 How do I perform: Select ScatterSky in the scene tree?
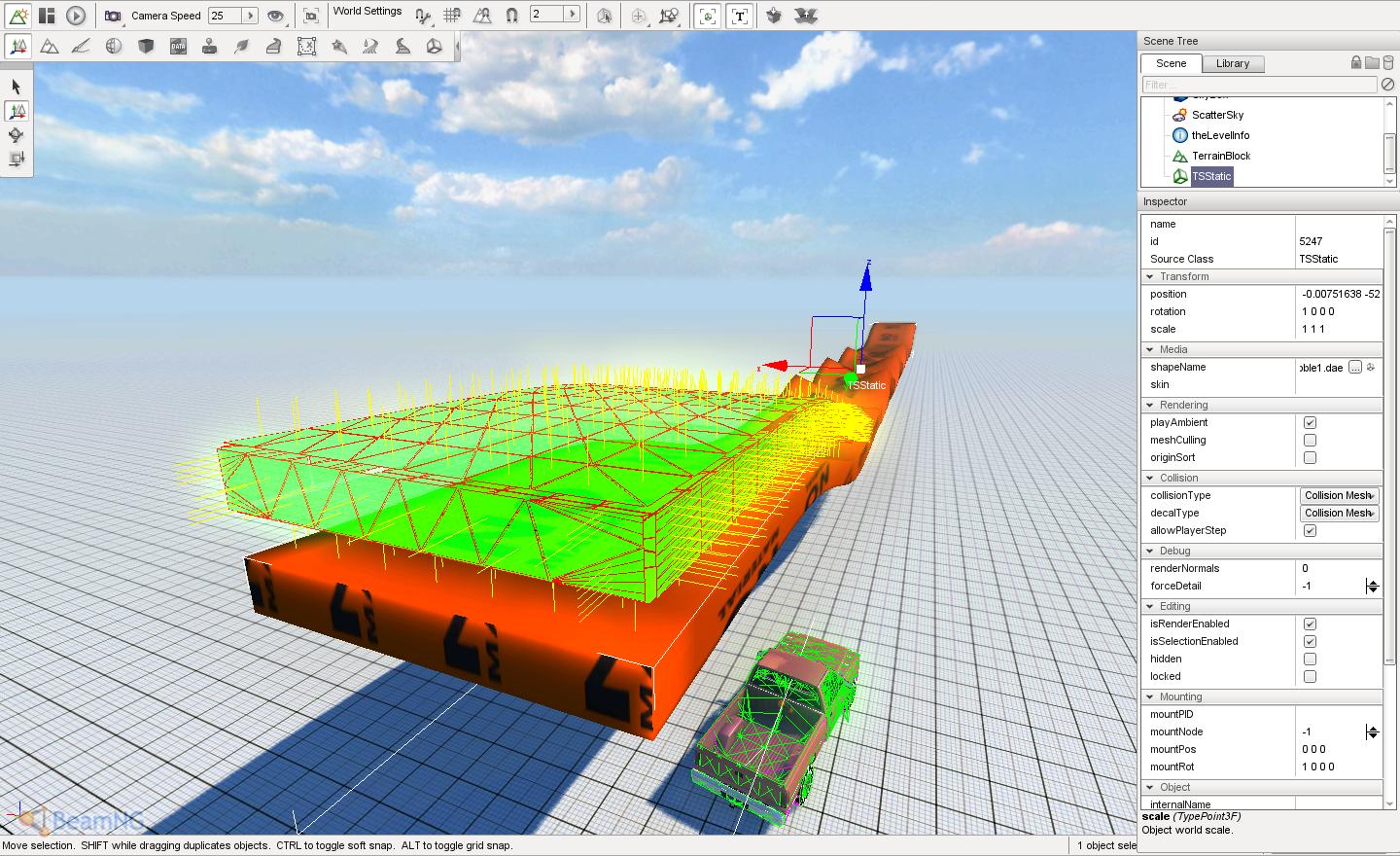coord(1217,115)
